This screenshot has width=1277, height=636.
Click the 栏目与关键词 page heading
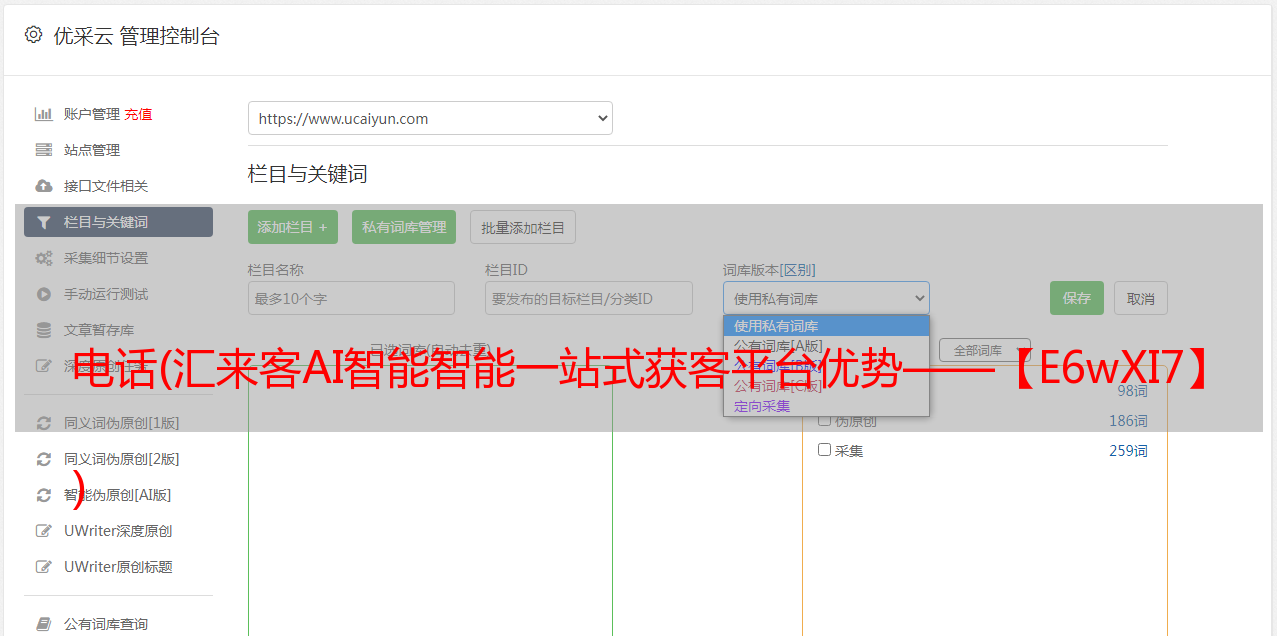point(308,174)
